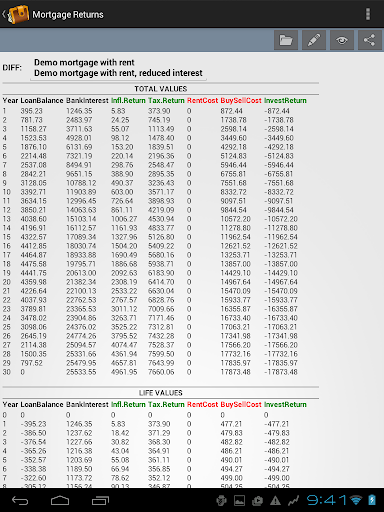Screen dimensions: 384x512
Task: Select the LoanBalance column header in Total Values
Action: [x=42, y=101]
